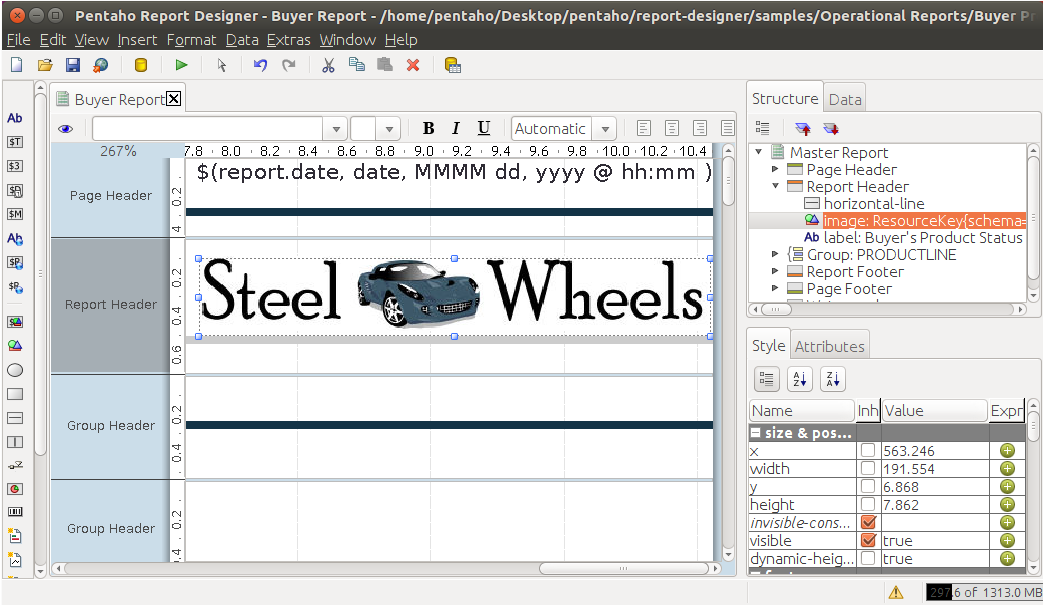The image size is (1043, 605).
Task: Click the Structure tree vertical scrollbar
Action: click(x=1032, y=219)
